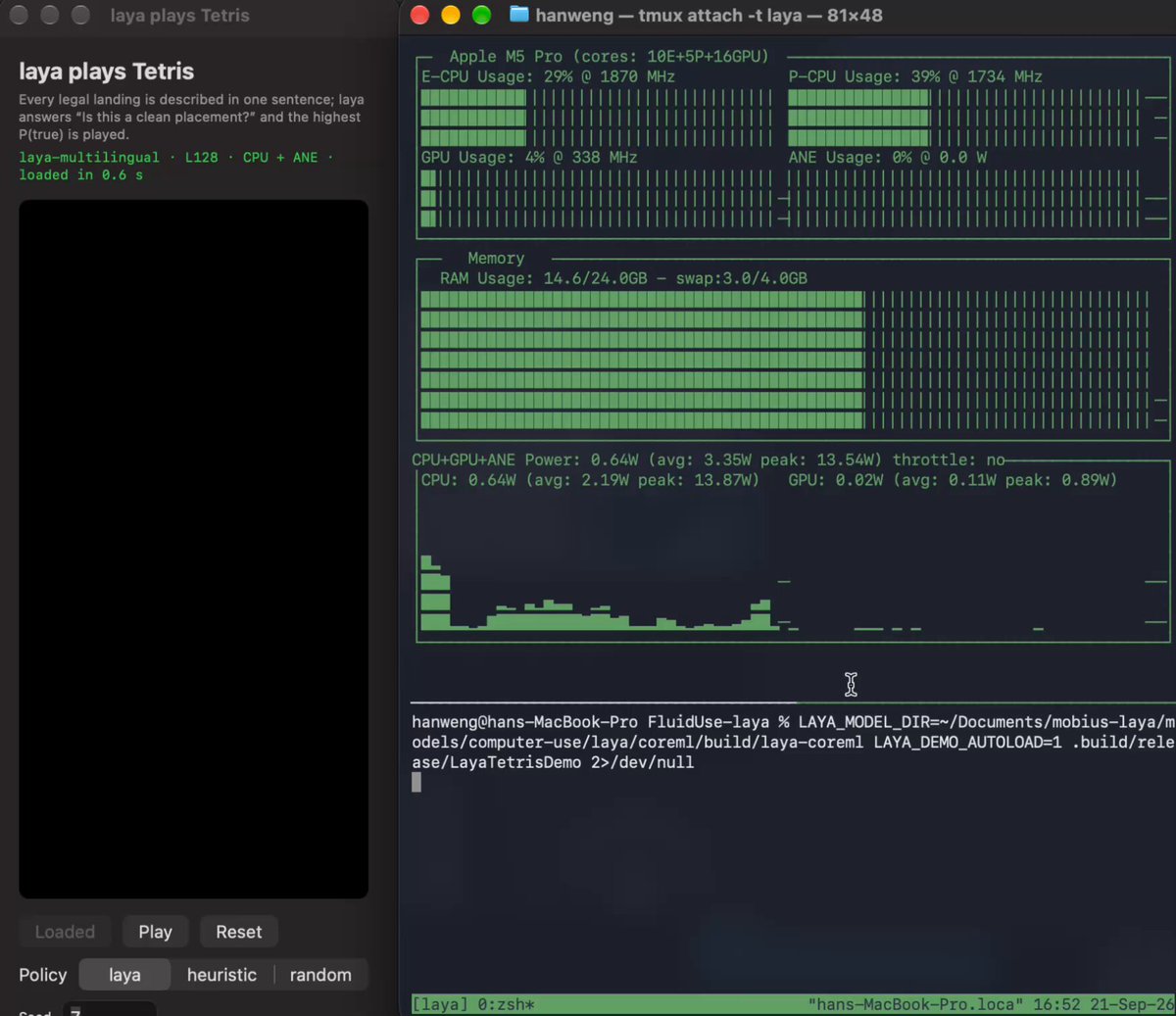
Task: Click the "CPU+GPU+ANE Power: 0.64W" line
Action: tap(525, 460)
